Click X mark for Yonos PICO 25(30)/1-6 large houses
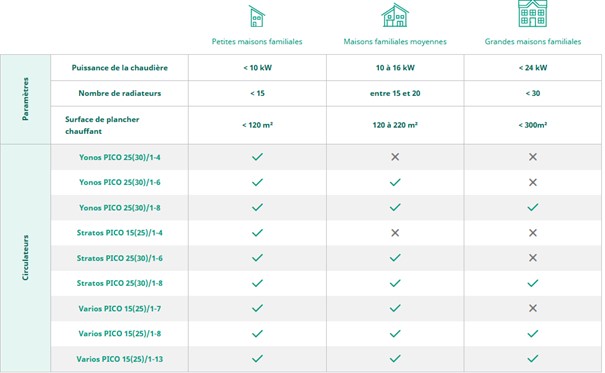The image size is (605, 373). pos(533,182)
